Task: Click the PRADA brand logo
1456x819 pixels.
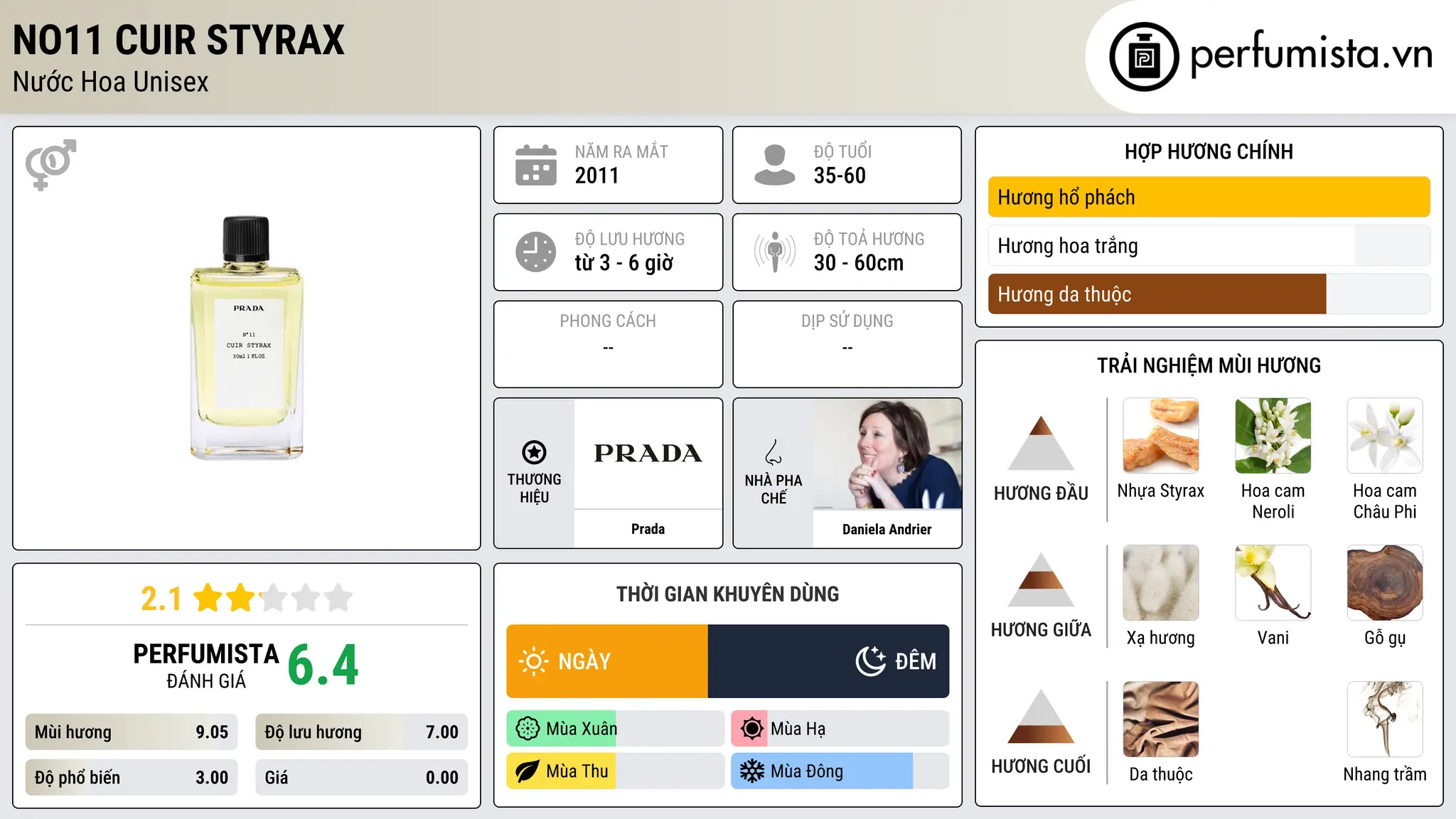Action: 648,454
